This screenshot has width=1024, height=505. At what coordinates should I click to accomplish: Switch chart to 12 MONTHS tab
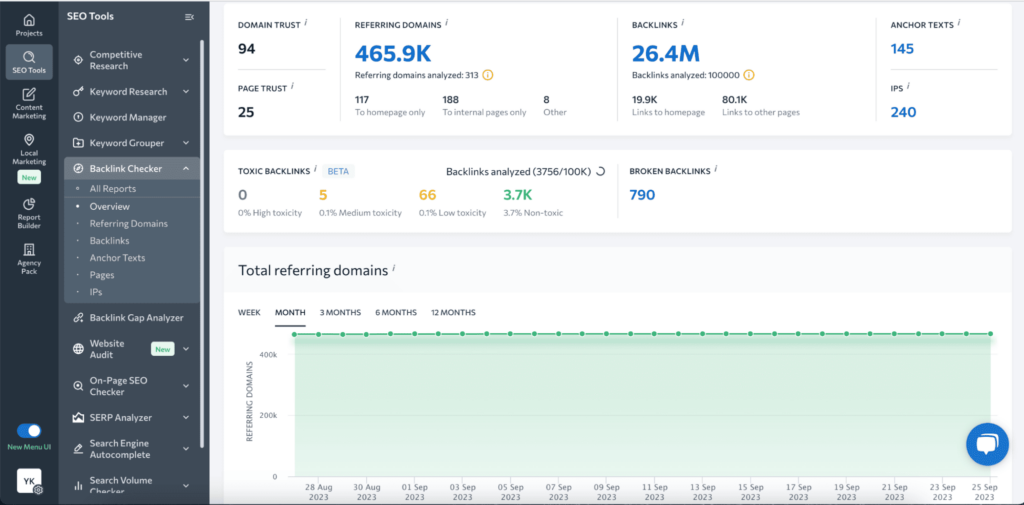click(x=453, y=312)
